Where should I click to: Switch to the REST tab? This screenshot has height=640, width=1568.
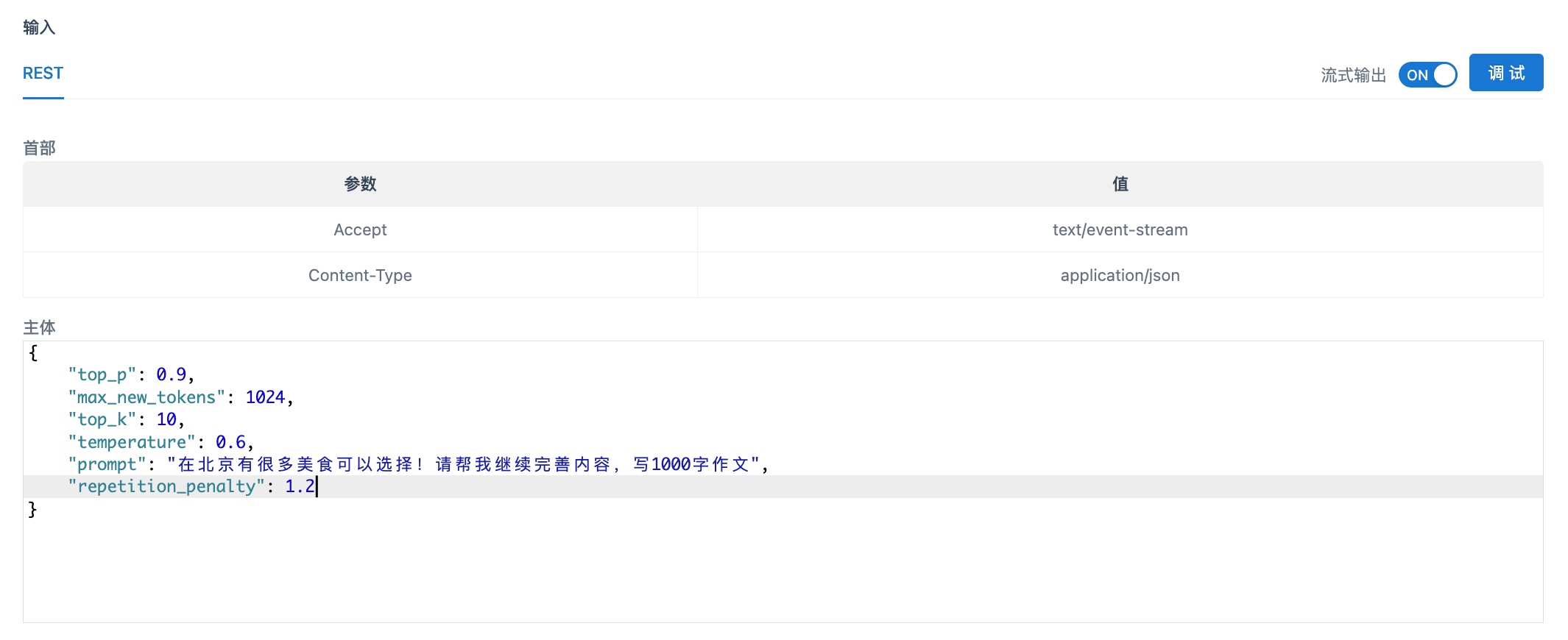click(x=43, y=74)
